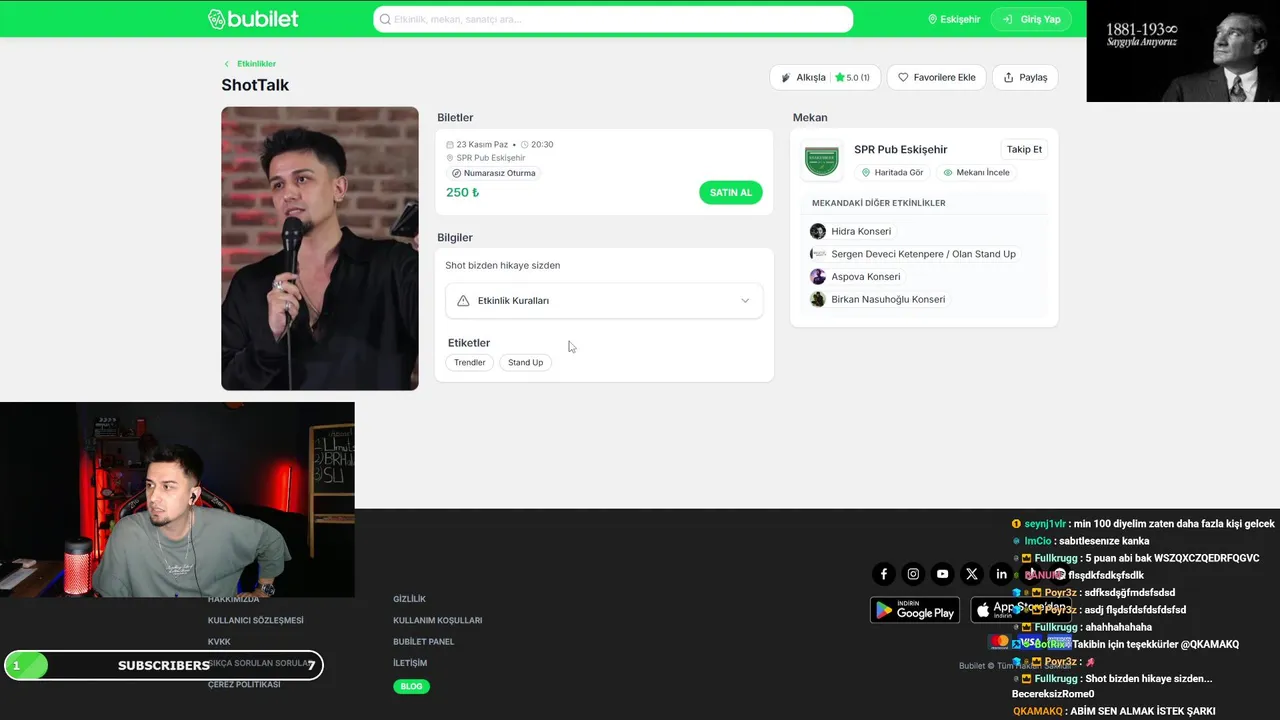
Task: Open the Kullanıcı Sözleşmesi footer link
Action: [x=256, y=621]
